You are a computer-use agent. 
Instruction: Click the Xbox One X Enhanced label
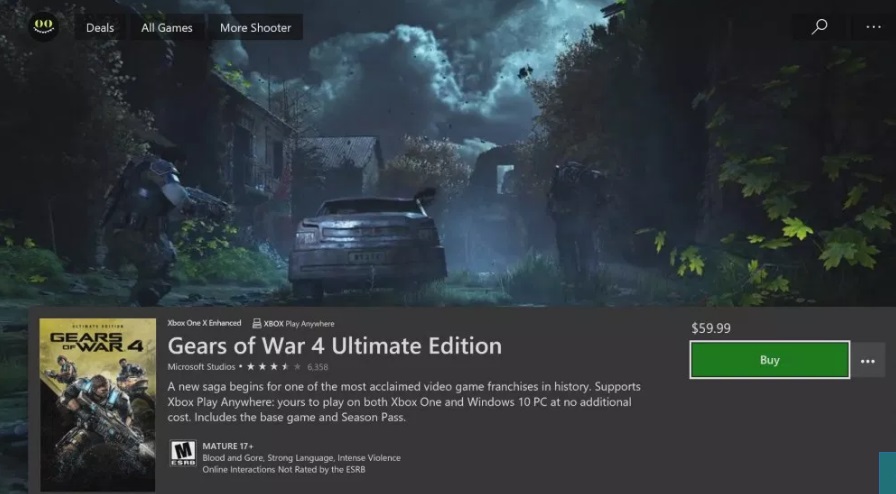coord(204,323)
